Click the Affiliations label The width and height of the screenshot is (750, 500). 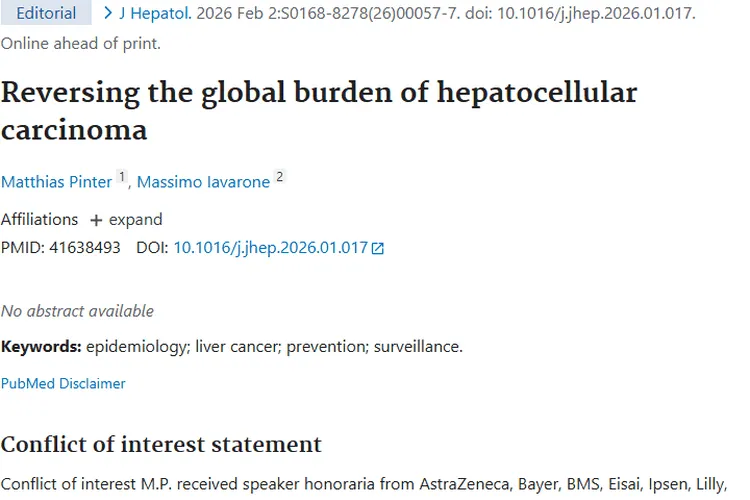pos(39,220)
